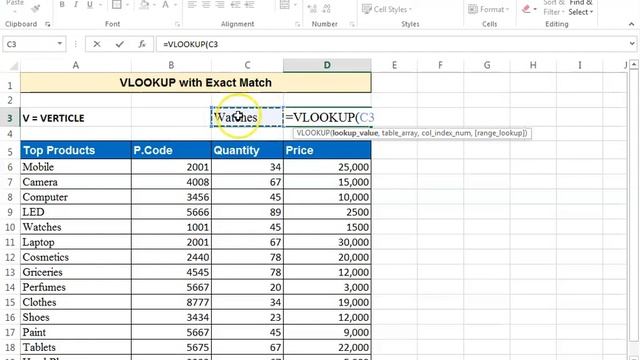Image resolution: width=640 pixels, height=360 pixels.
Task: Open Underline style dropdown arrow
Action: click(100, 5)
